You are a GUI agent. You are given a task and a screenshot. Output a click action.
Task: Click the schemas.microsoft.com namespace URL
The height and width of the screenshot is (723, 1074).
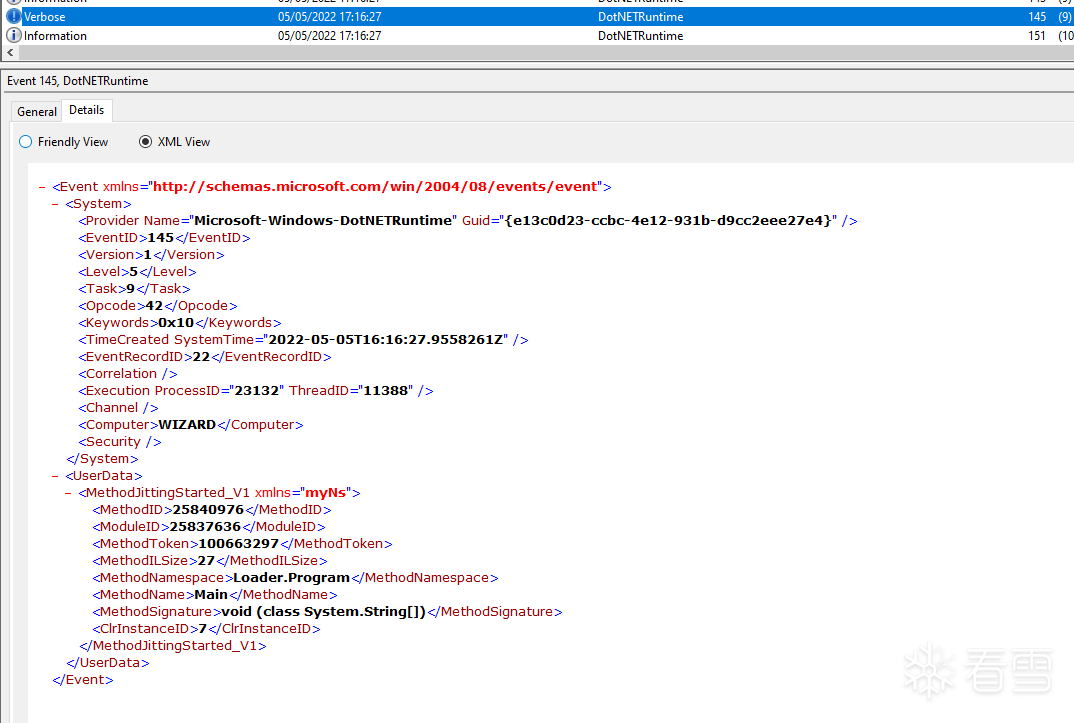point(375,187)
